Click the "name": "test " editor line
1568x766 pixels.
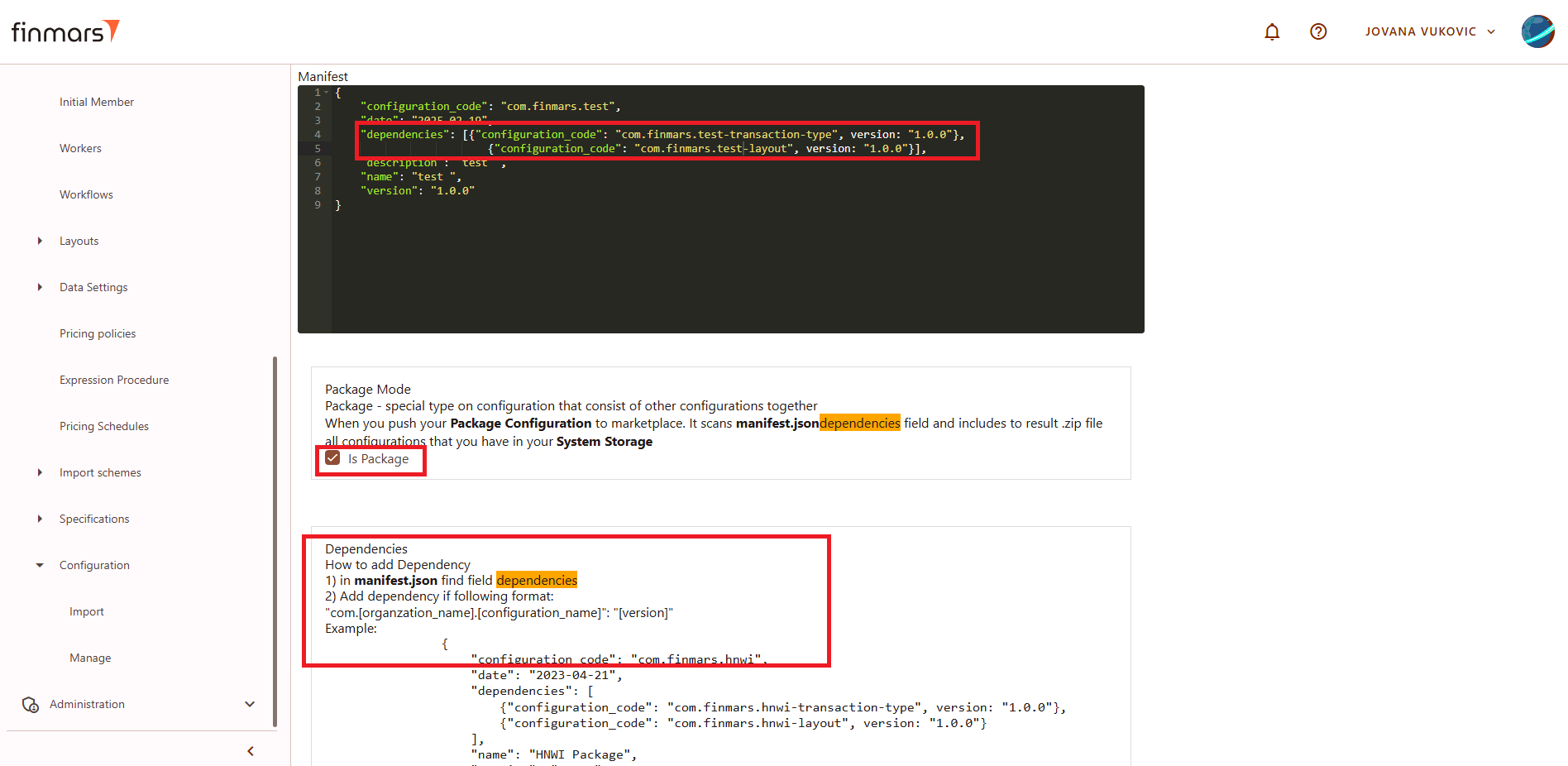(x=411, y=177)
